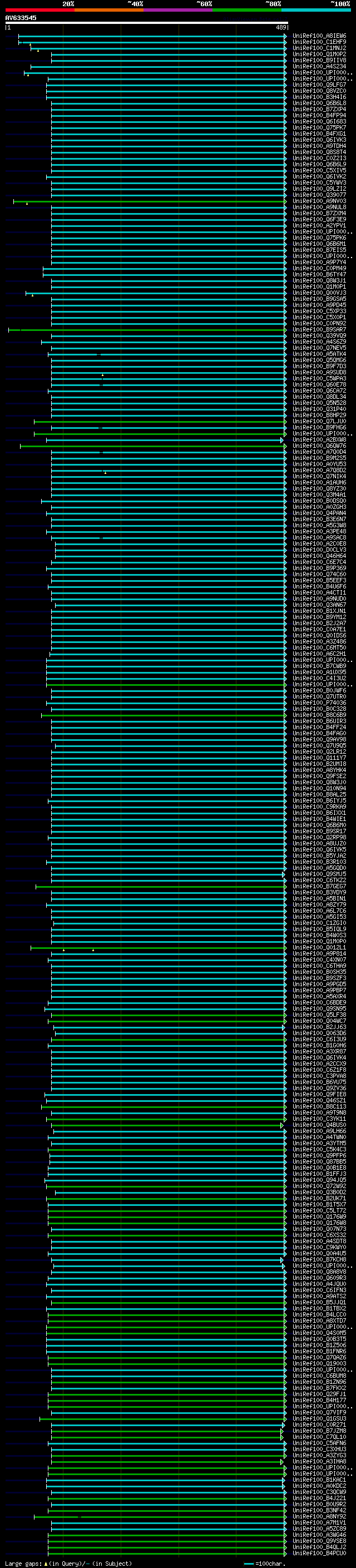
Task: Select the UniRef100_C5WPA3 label
Action: click(319, 379)
